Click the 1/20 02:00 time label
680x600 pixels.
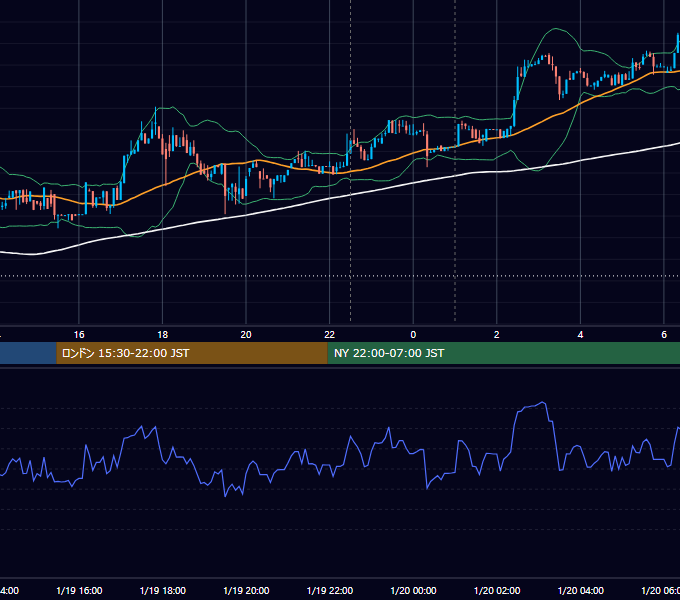tap(497, 590)
